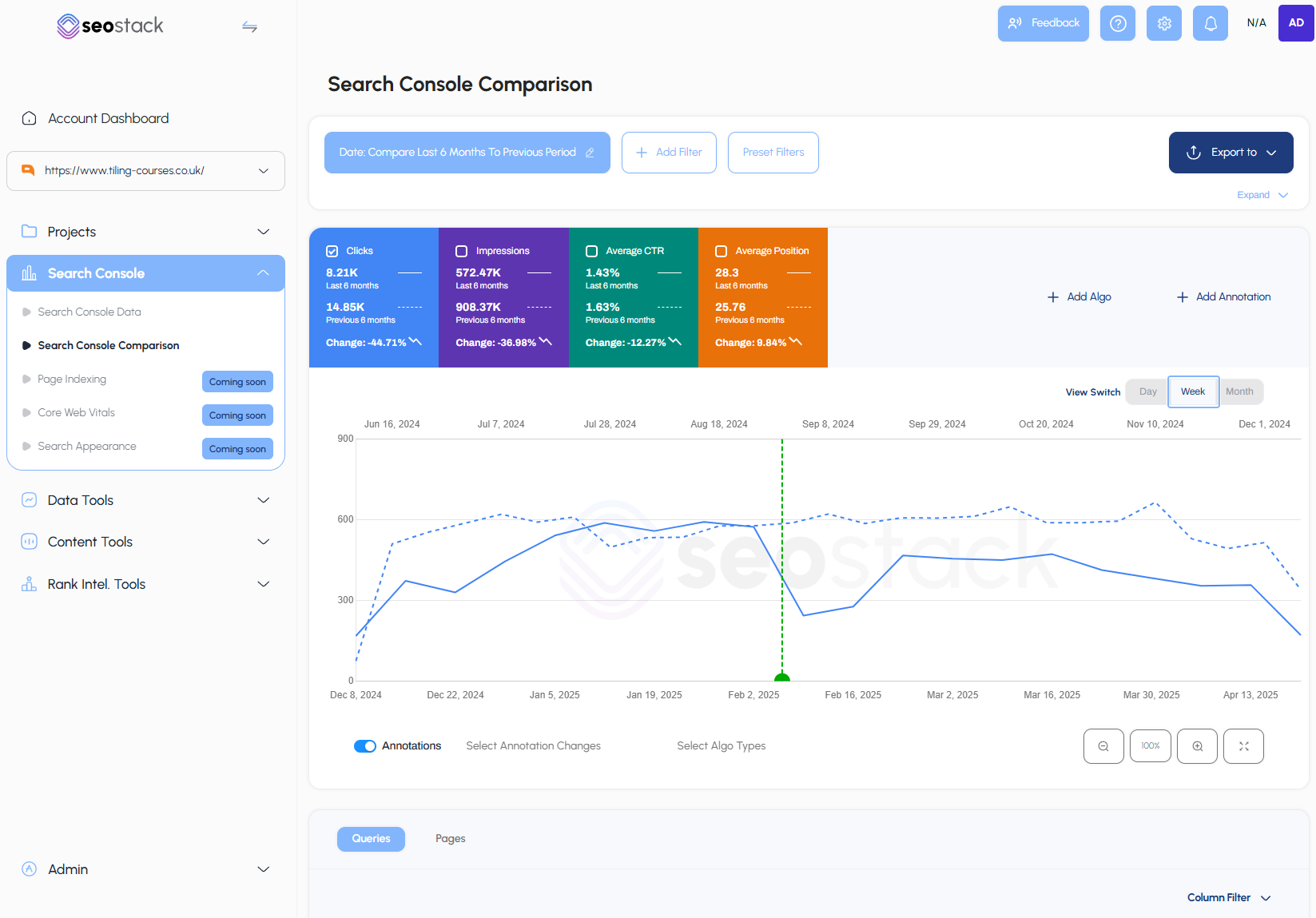This screenshot has height=918, width=1316.
Task: Click the Export to button
Action: (1231, 152)
